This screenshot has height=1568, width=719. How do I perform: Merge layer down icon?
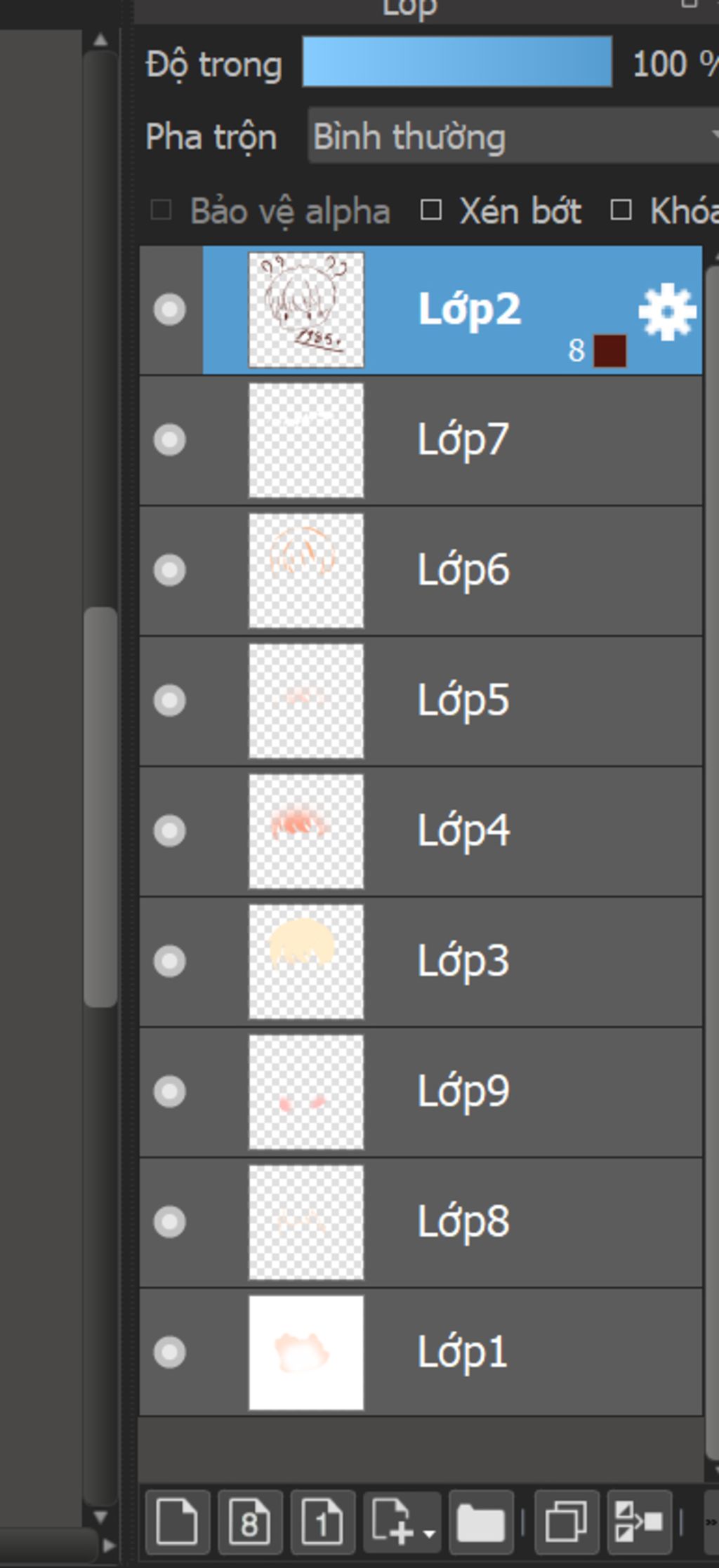pyautogui.click(x=639, y=1521)
